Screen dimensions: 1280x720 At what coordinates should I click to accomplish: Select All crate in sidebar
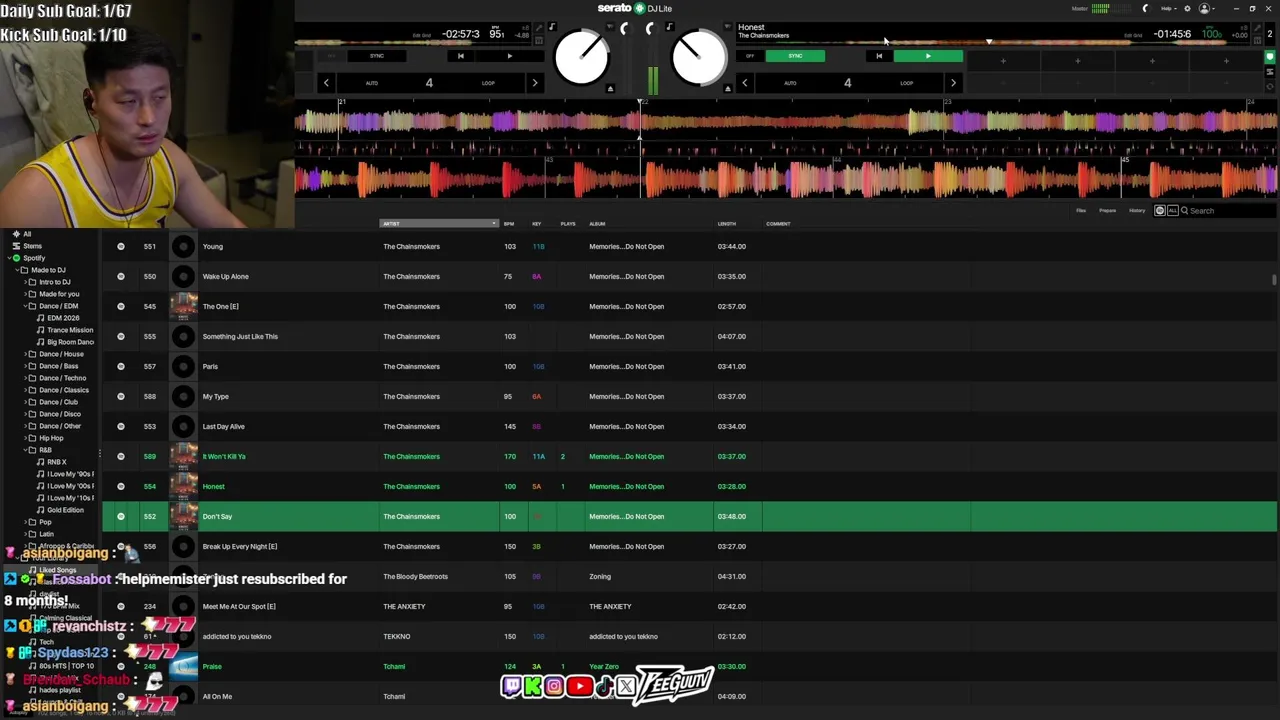(27, 234)
